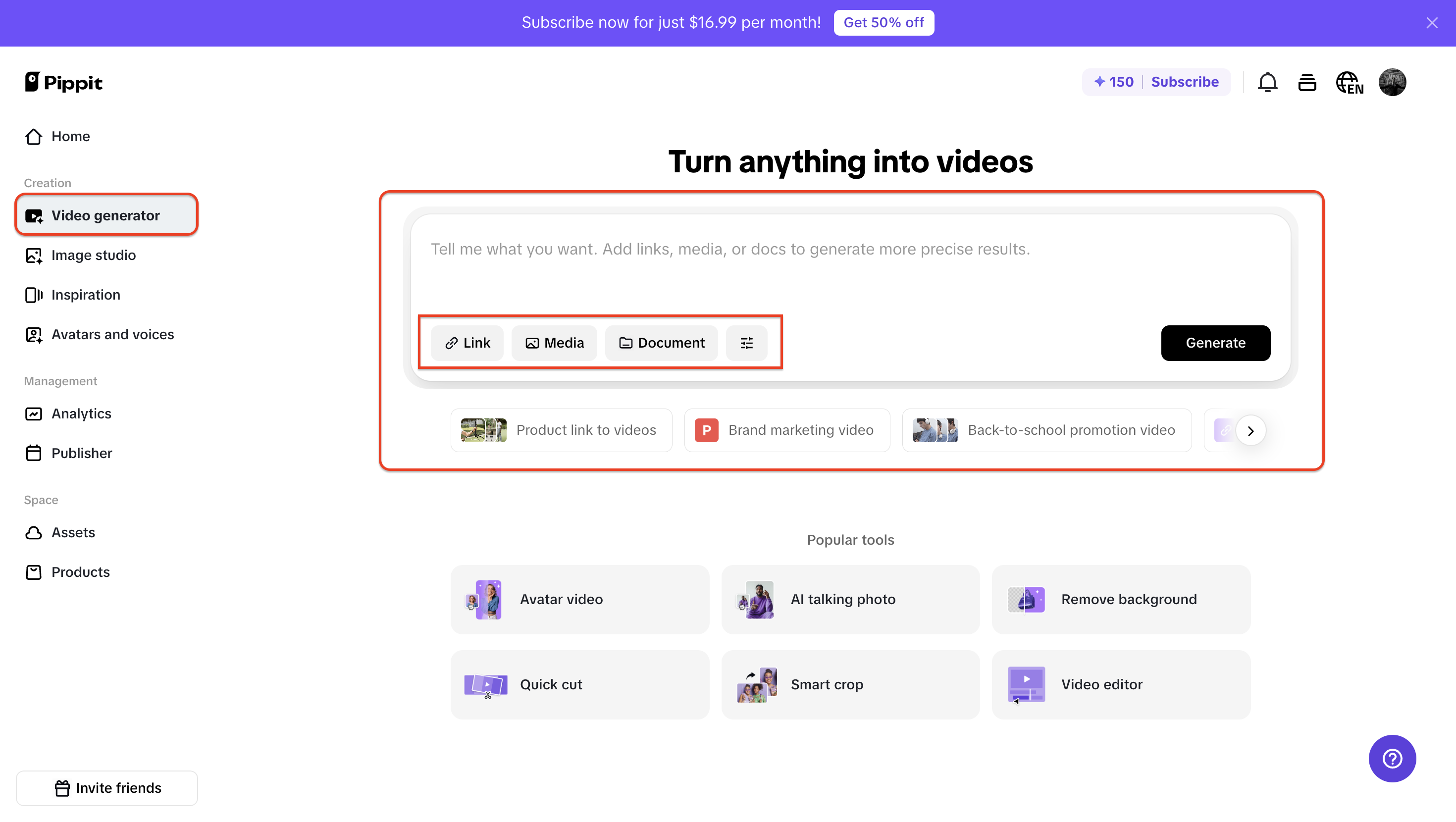The width and height of the screenshot is (1456, 822).
Task: Attach a link with the Link option
Action: tap(467, 343)
